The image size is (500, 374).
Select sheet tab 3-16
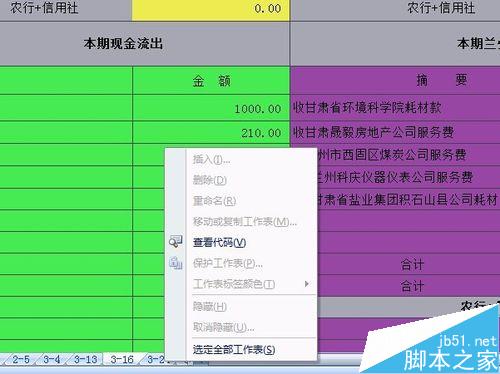122,360
